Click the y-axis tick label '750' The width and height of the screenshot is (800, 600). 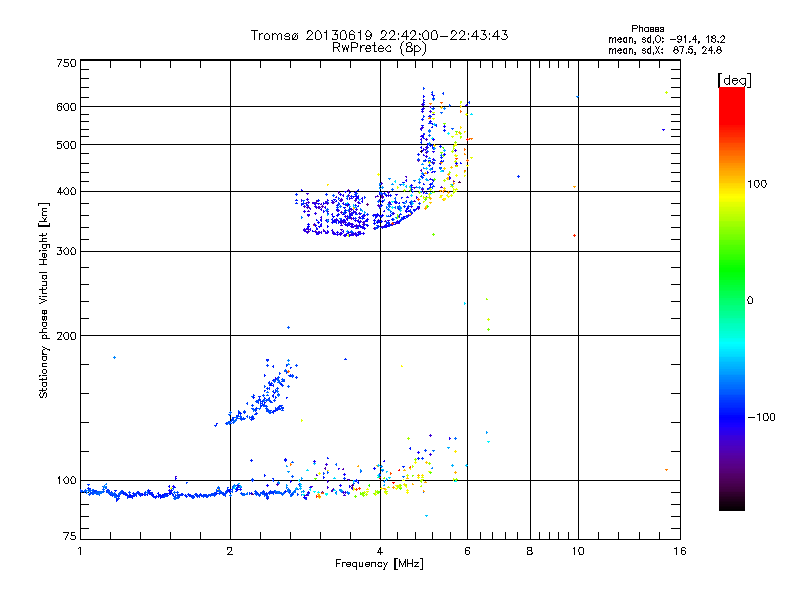click(x=66, y=63)
